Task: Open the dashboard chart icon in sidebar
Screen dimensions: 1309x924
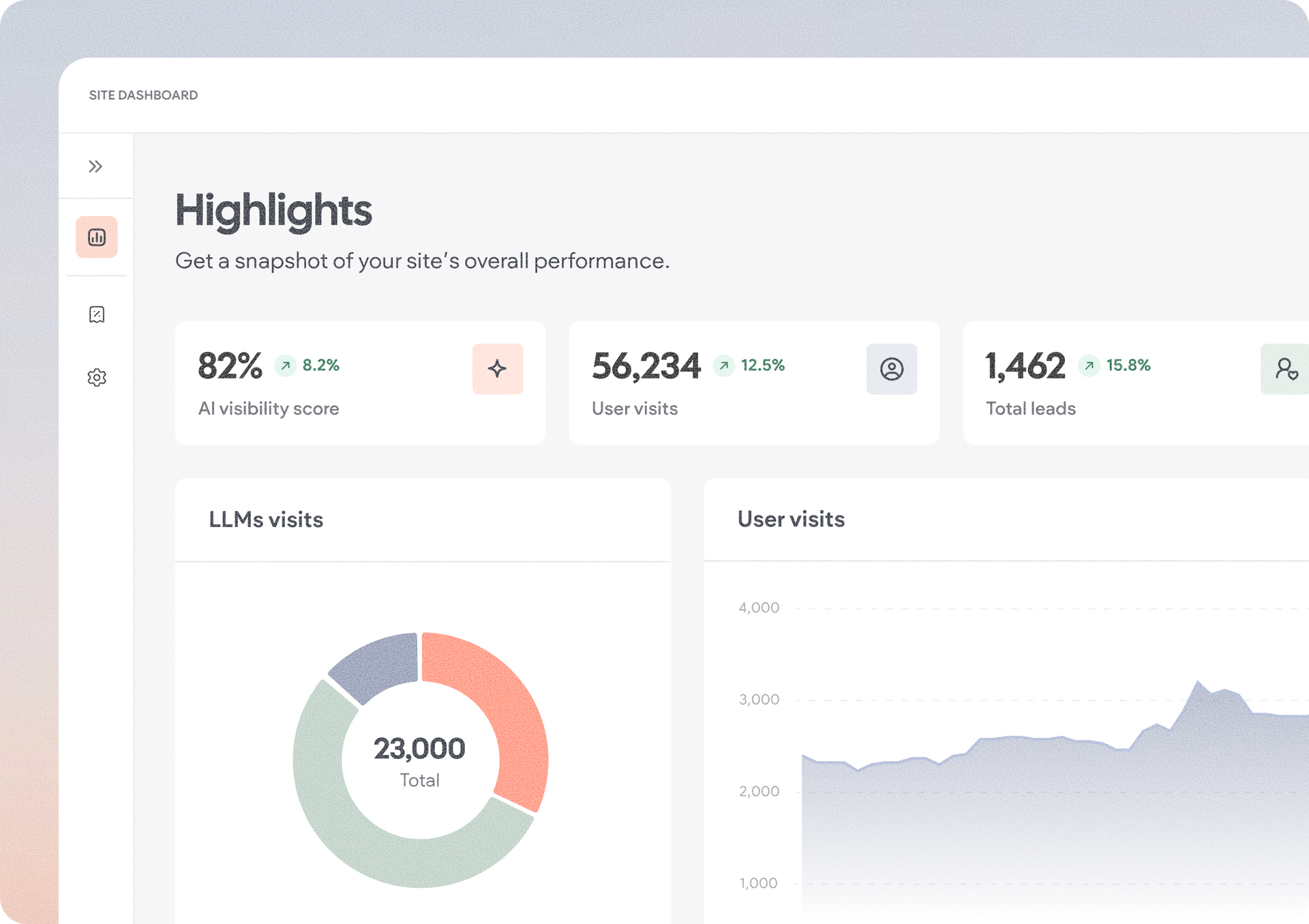Action: (x=97, y=237)
